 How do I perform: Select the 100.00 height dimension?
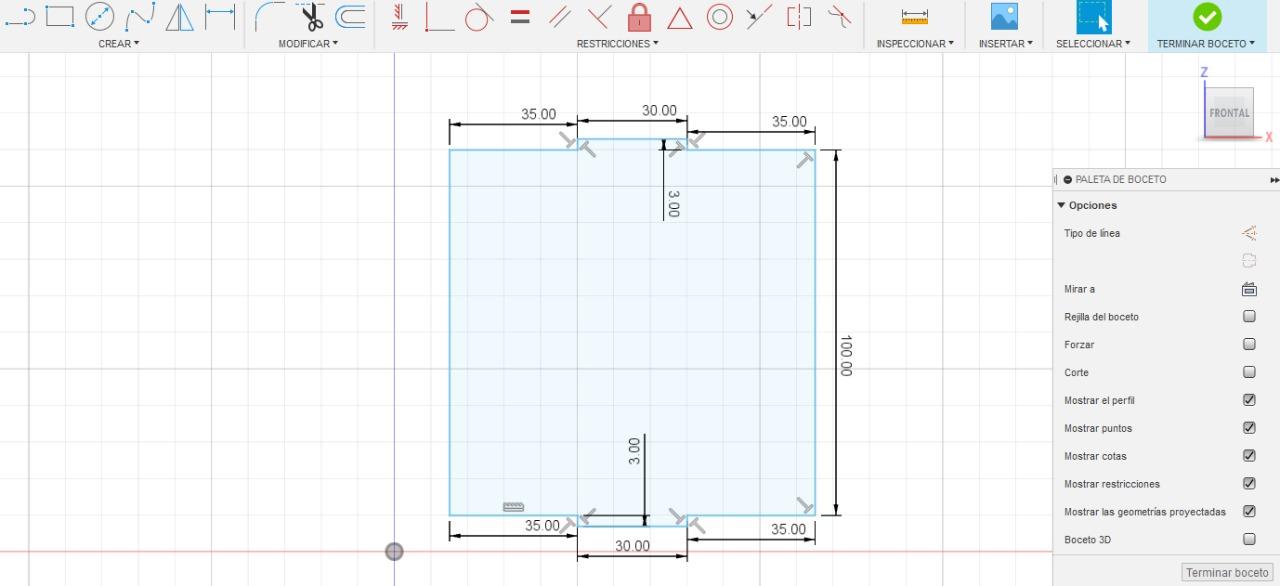pyautogui.click(x=846, y=355)
